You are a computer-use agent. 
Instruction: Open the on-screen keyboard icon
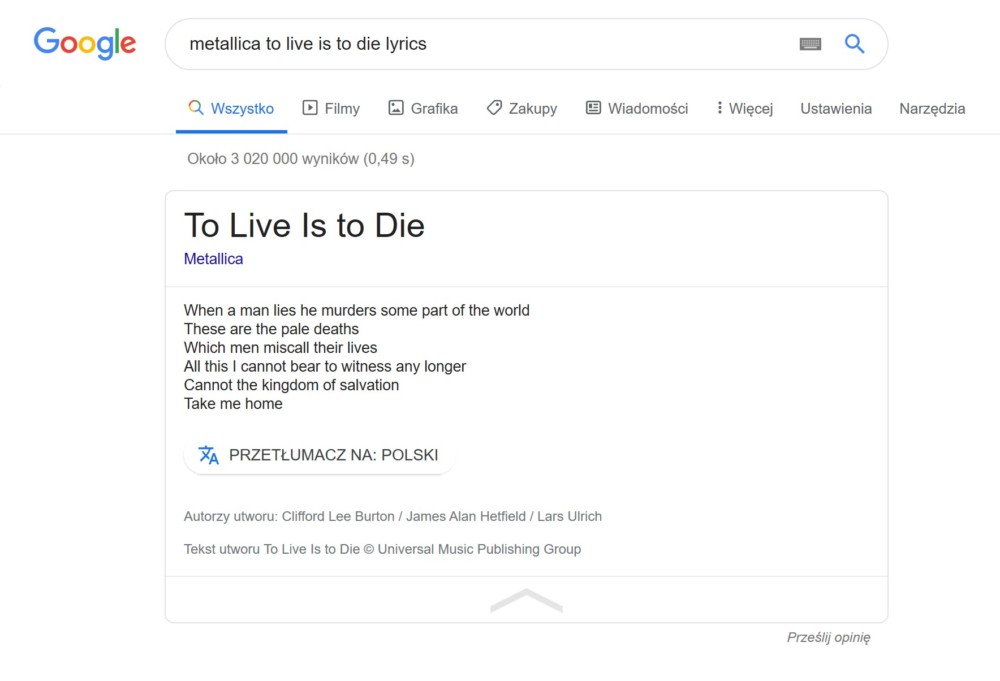810,44
